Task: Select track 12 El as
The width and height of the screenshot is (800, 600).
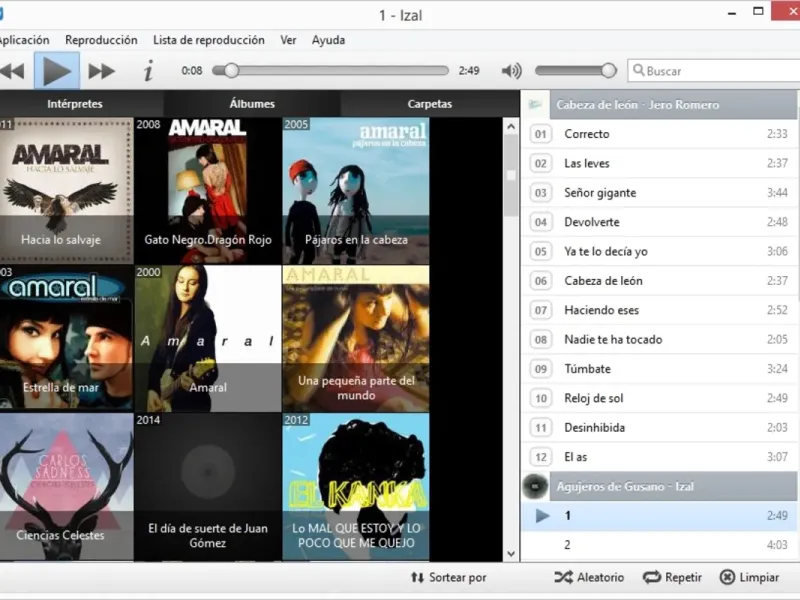Action: pos(659,457)
